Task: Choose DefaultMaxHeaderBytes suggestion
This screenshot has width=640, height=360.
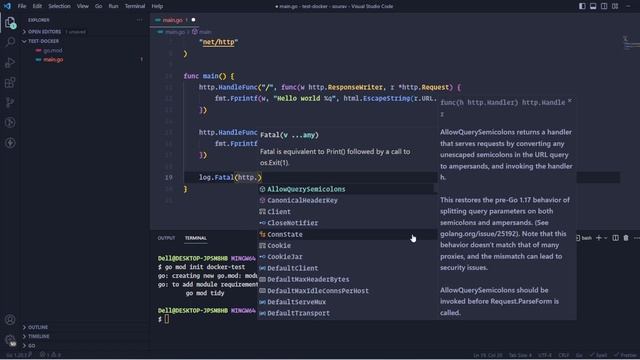Action: click(347, 279)
